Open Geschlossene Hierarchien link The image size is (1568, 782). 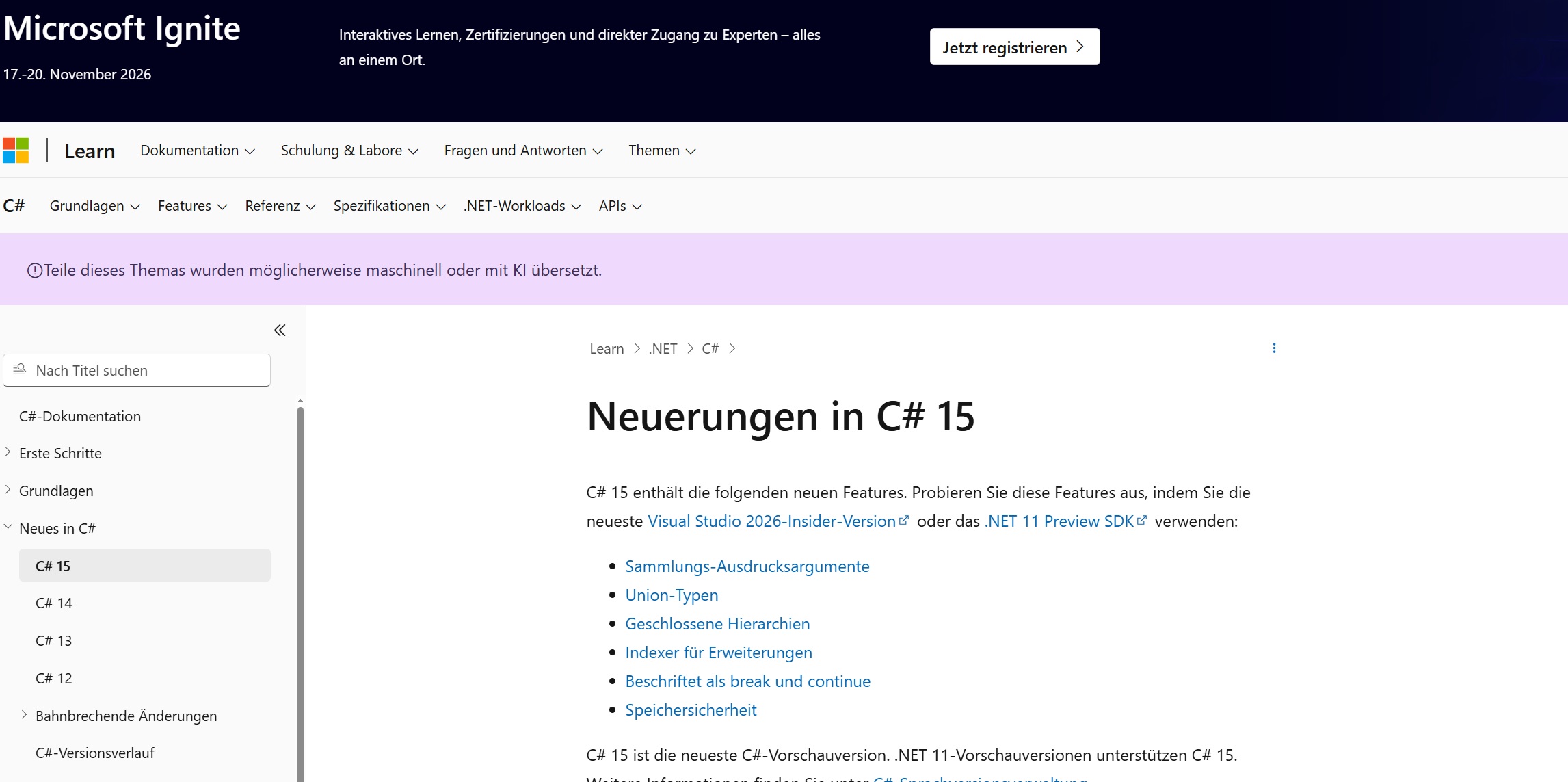tap(717, 624)
